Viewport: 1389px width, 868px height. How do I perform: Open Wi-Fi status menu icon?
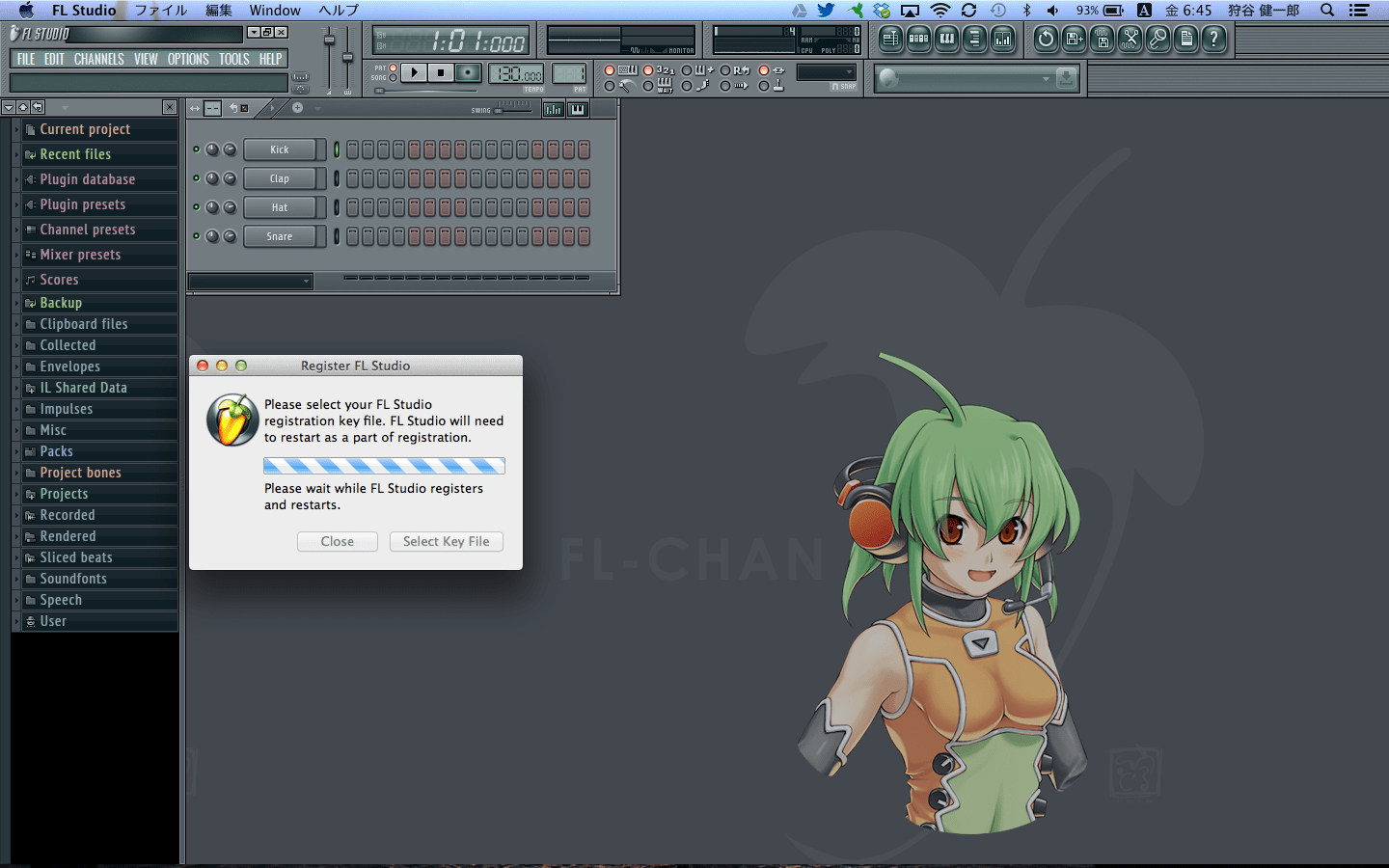point(940,11)
